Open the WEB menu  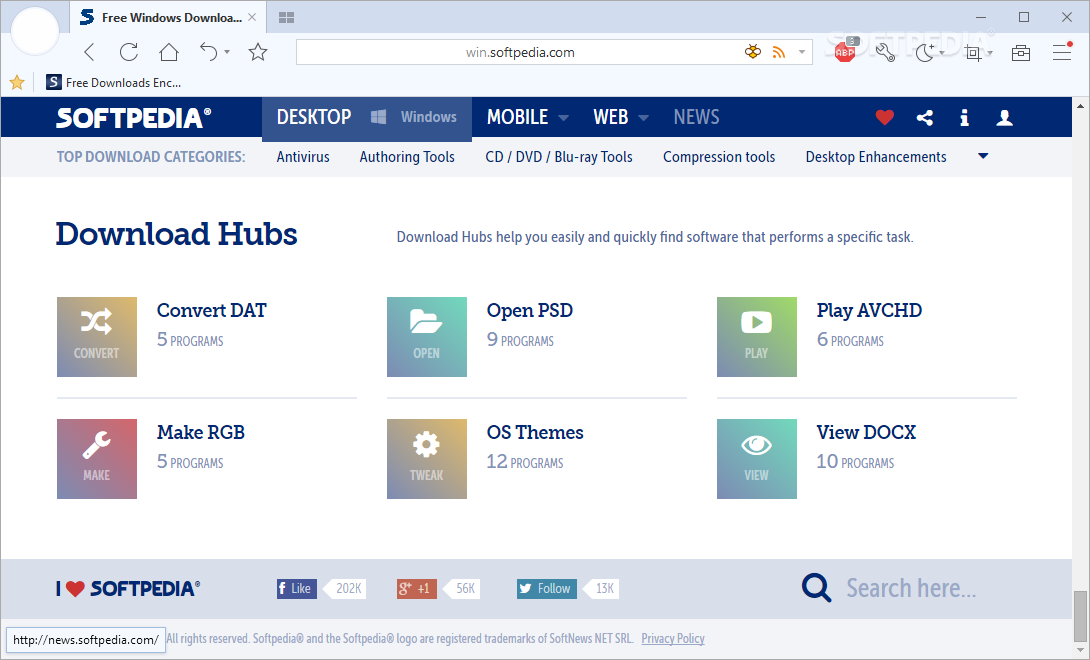pyautogui.click(x=610, y=117)
